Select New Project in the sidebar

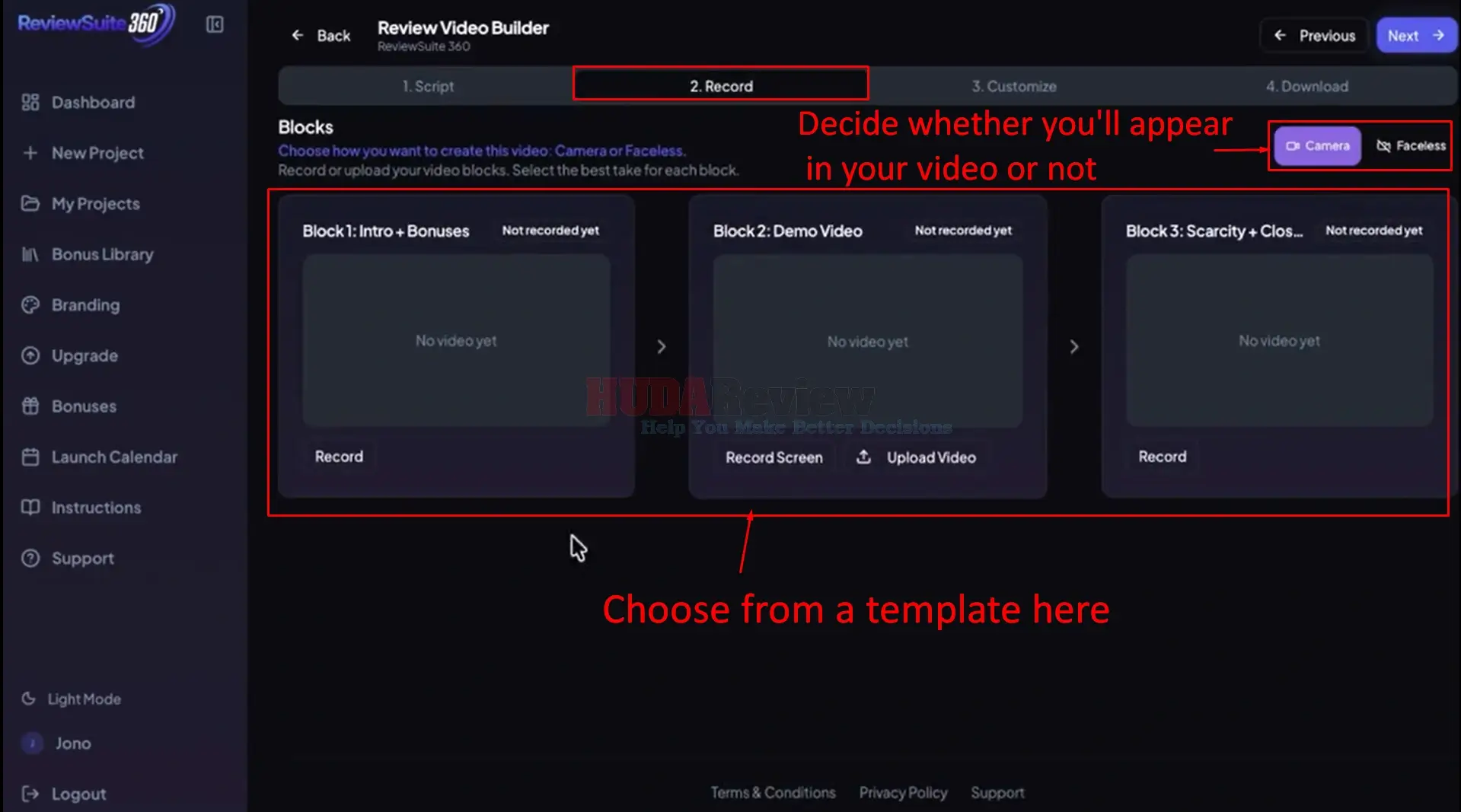[97, 152]
